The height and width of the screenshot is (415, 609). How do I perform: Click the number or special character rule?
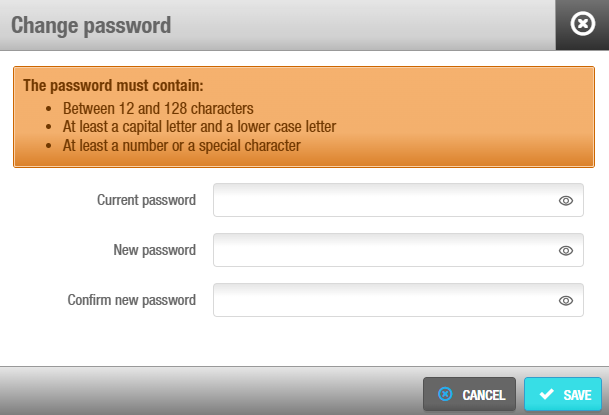point(182,145)
